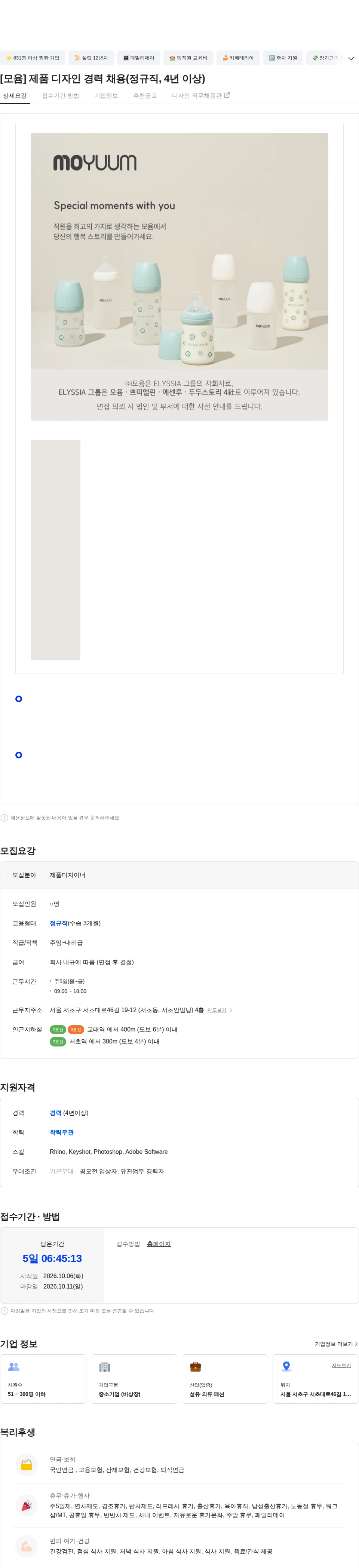Click the 정규직 employment type text

pos(58,923)
